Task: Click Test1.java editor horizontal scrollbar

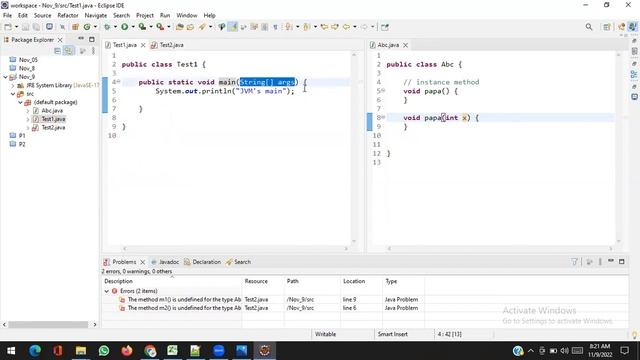Action: pos(235,248)
